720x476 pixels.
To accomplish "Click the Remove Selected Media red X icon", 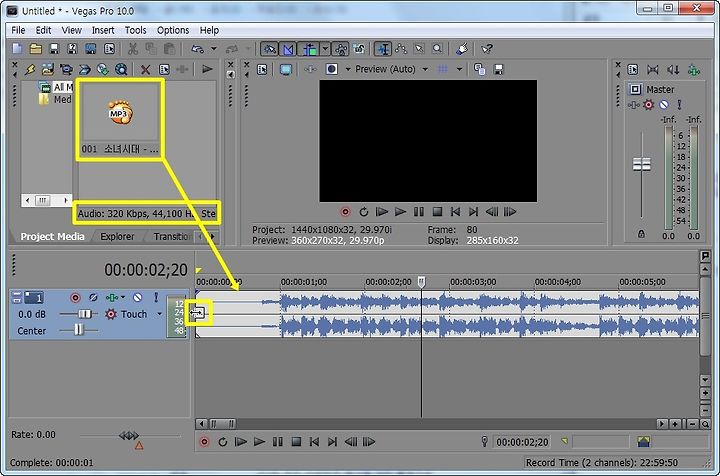I will click(x=146, y=69).
